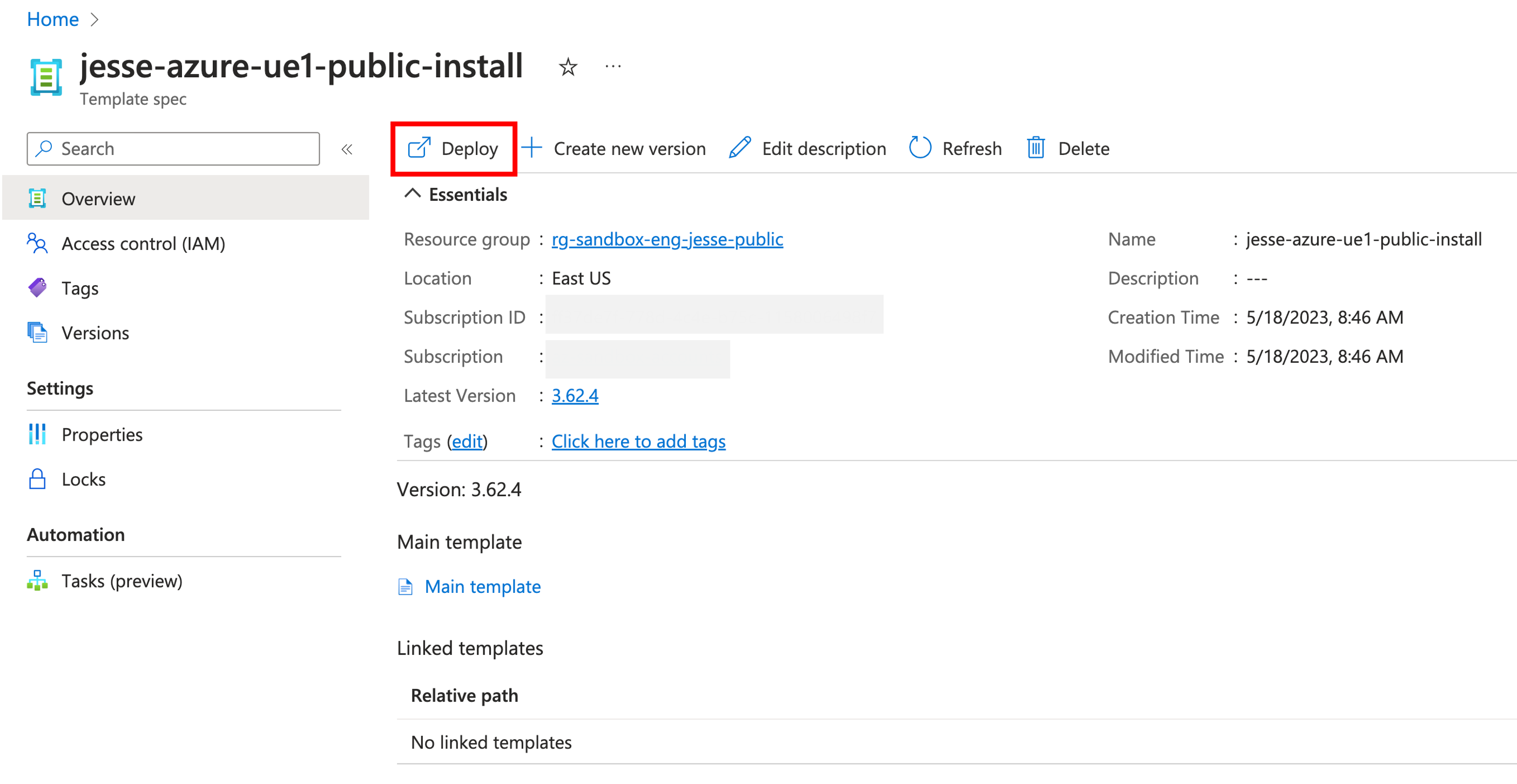This screenshot has height=784, width=1517.
Task: Click the Description value dashes
Action: (1257, 278)
